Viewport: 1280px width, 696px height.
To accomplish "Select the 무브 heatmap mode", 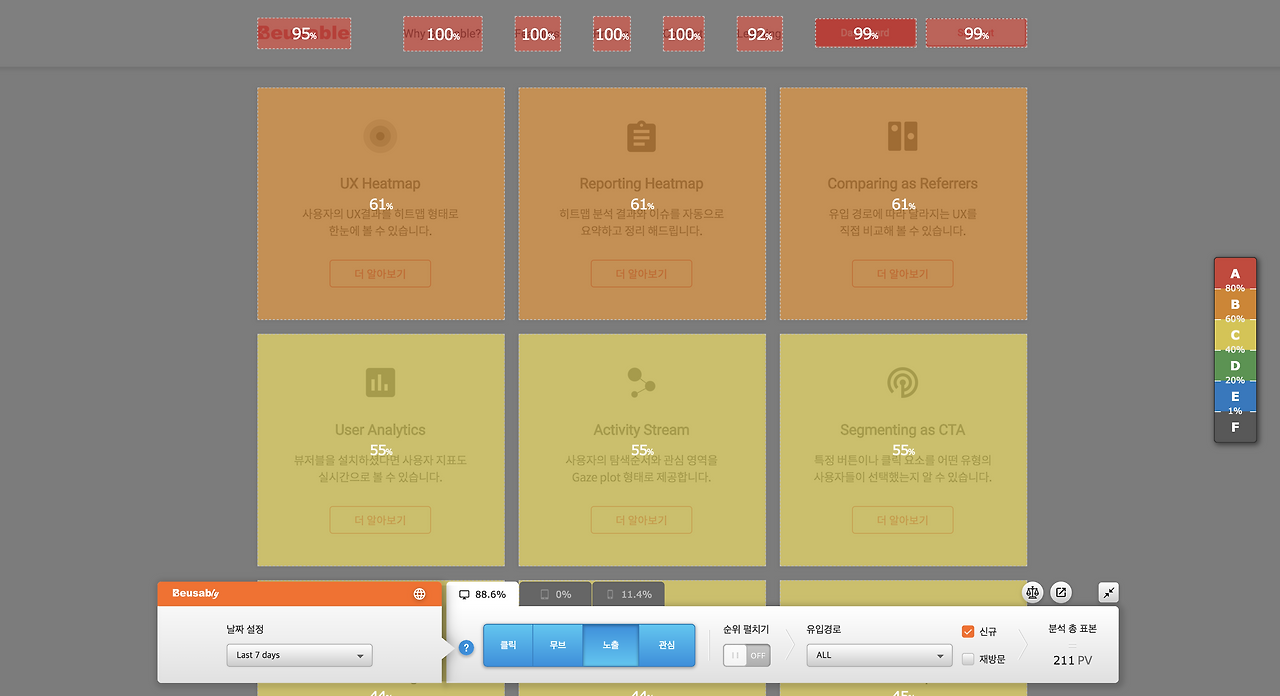I will 558,645.
